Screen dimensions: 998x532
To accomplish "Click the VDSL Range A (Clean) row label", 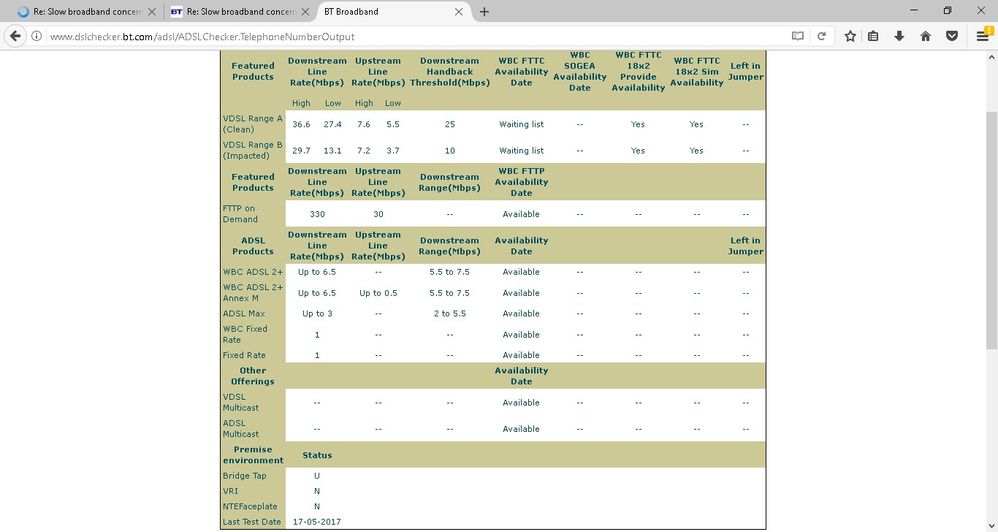I will (x=252, y=124).
